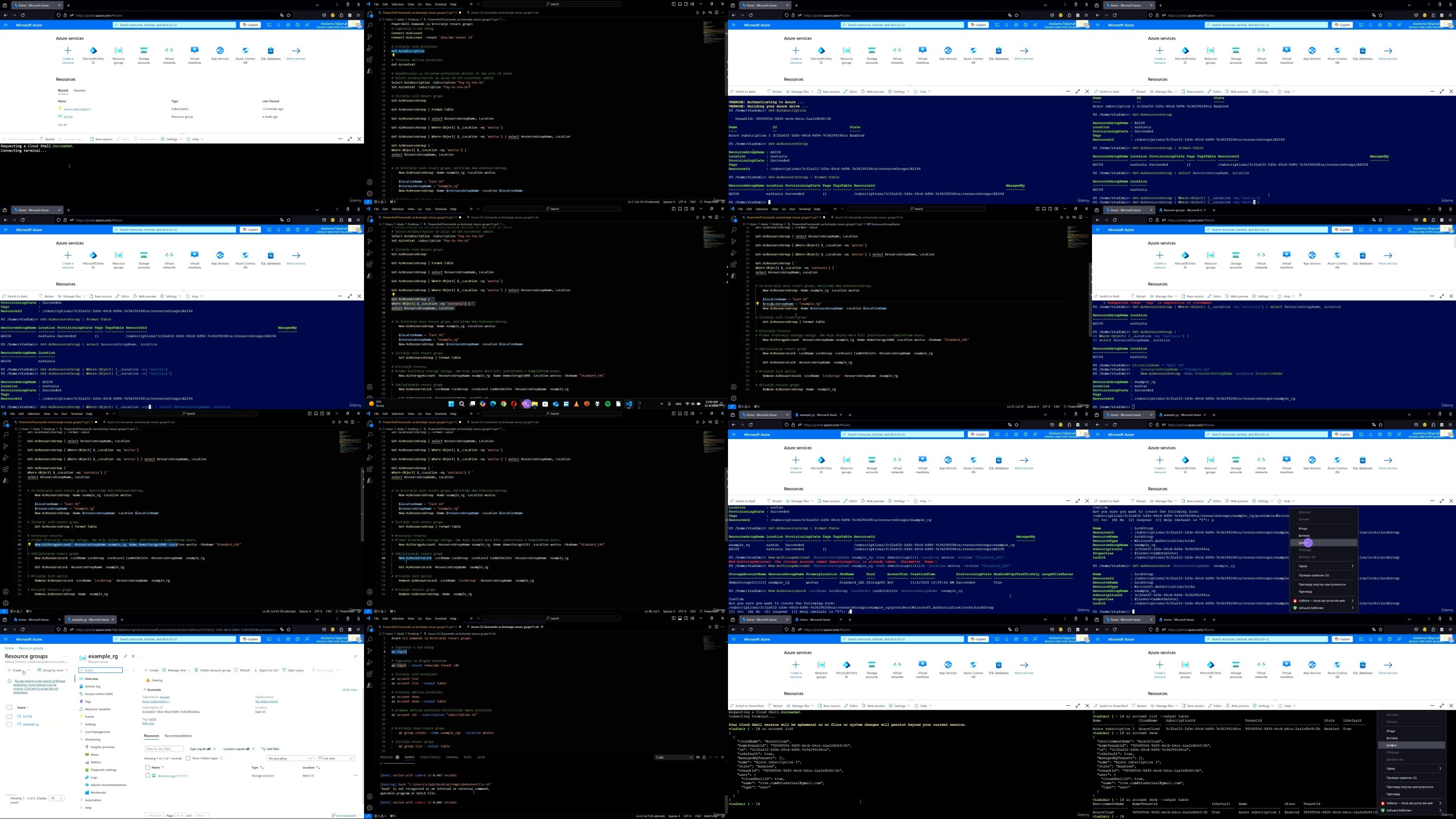Open the 'No grouping' dropdown
1456x819 pixels.
(x=291, y=758)
